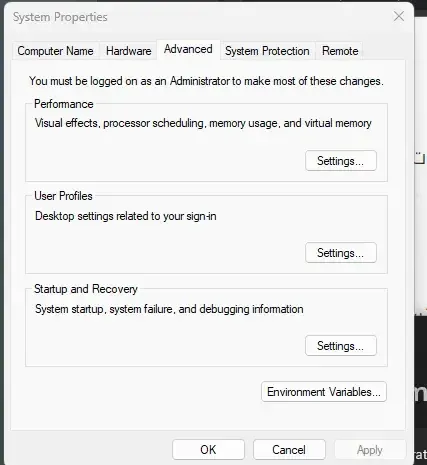Close the System Properties dialog
The width and height of the screenshot is (427, 465).
[399, 16]
